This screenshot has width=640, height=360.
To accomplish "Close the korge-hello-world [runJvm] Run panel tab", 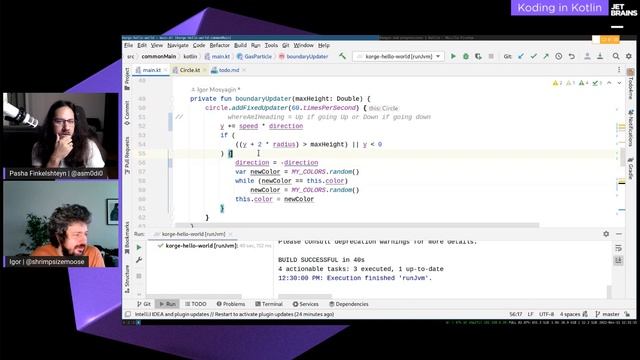I will (x=231, y=234).
